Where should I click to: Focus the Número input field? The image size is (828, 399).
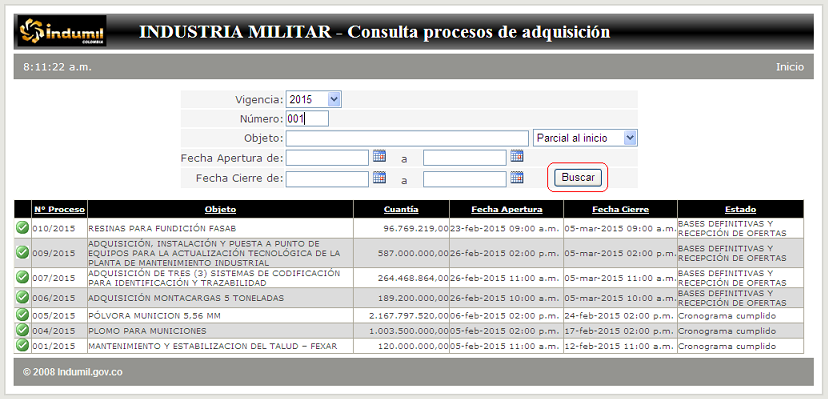[307, 119]
